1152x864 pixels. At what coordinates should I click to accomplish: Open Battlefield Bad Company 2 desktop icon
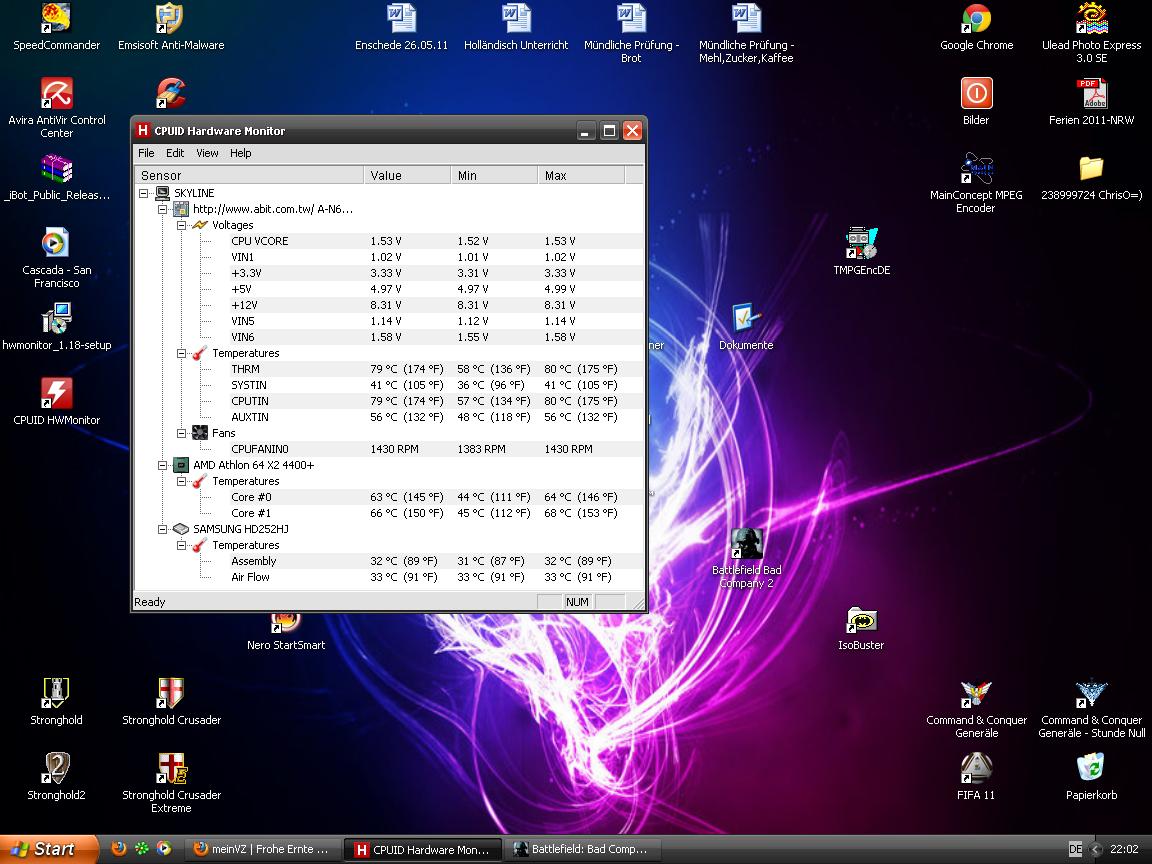click(x=746, y=545)
